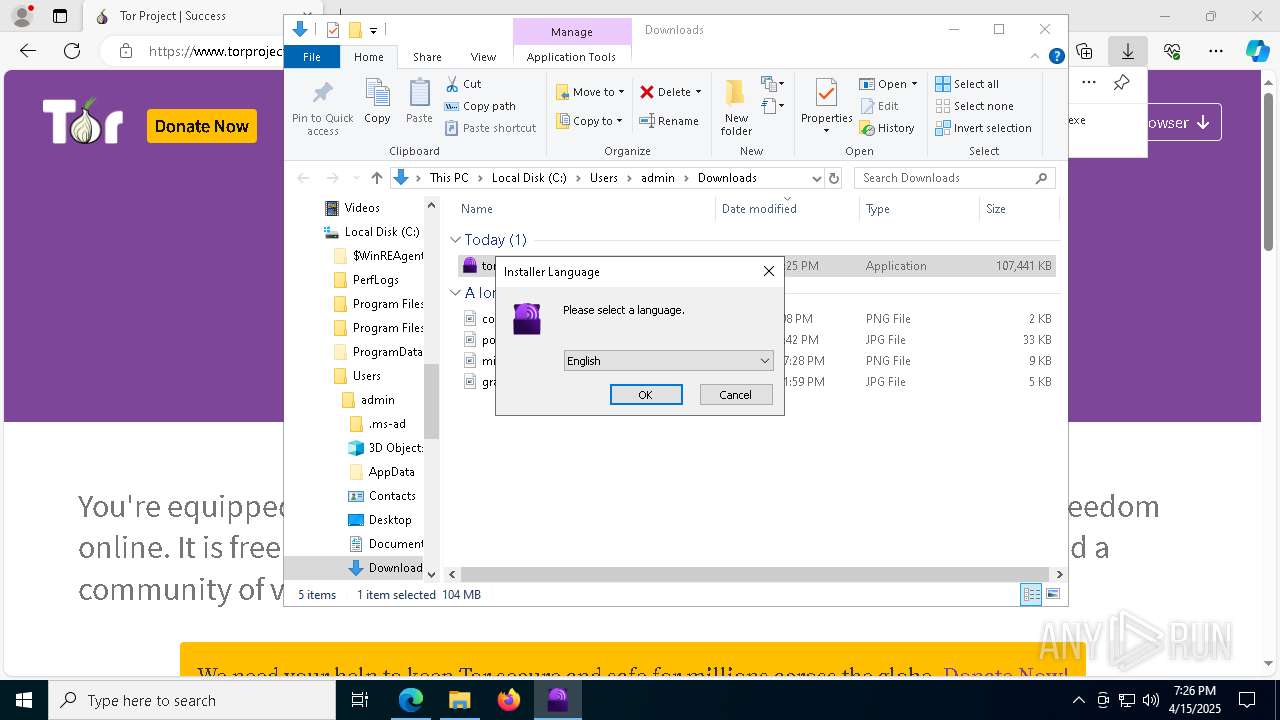1280x720 pixels.
Task: Collapse the Today (1) group
Action: click(x=455, y=240)
